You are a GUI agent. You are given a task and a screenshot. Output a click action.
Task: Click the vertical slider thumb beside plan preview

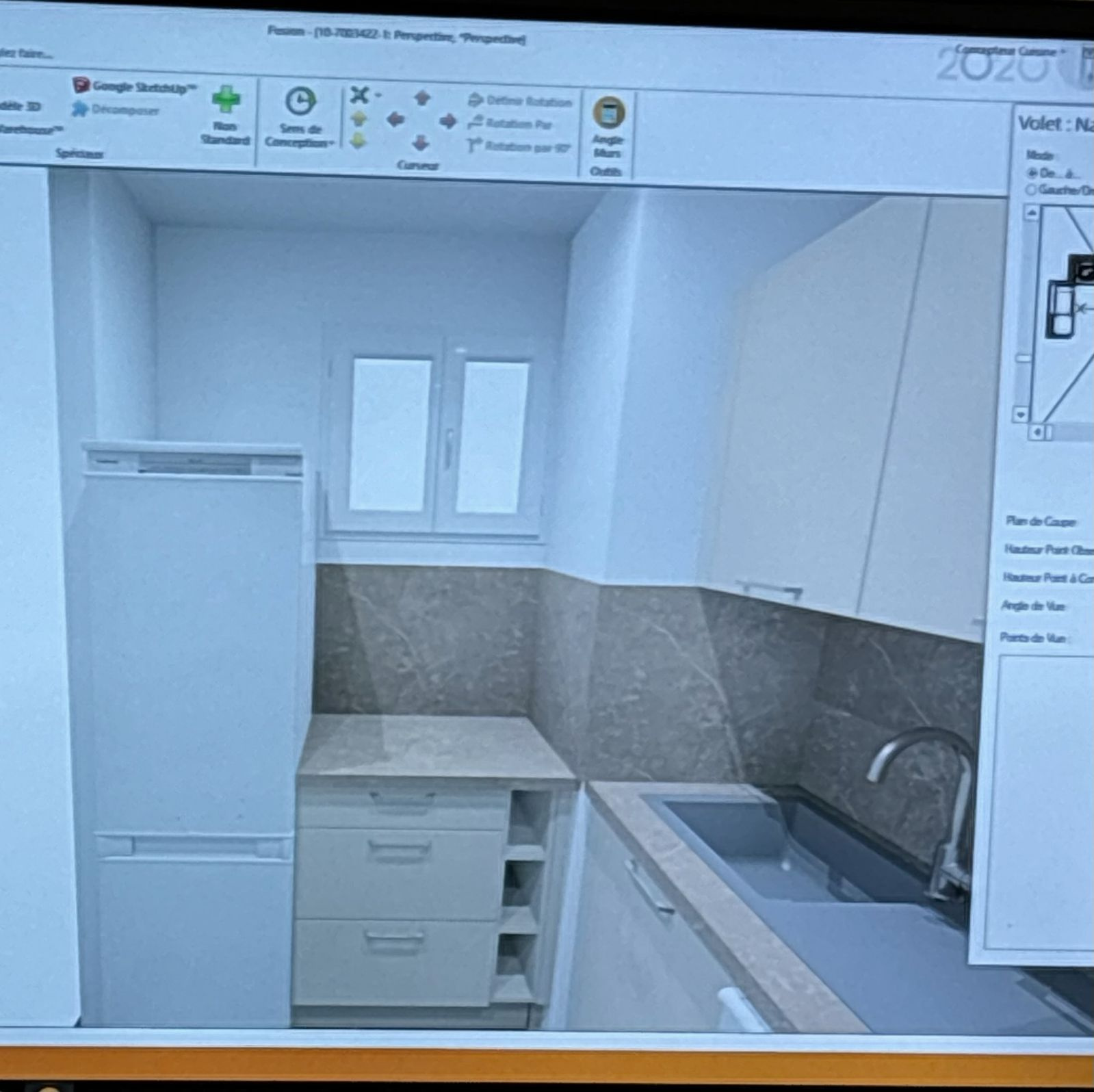click(x=1023, y=358)
